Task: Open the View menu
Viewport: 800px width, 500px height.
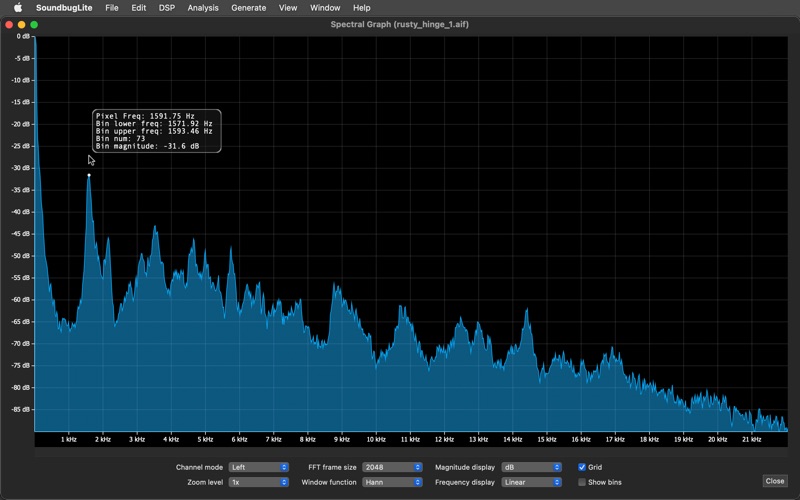Action: 288,8
